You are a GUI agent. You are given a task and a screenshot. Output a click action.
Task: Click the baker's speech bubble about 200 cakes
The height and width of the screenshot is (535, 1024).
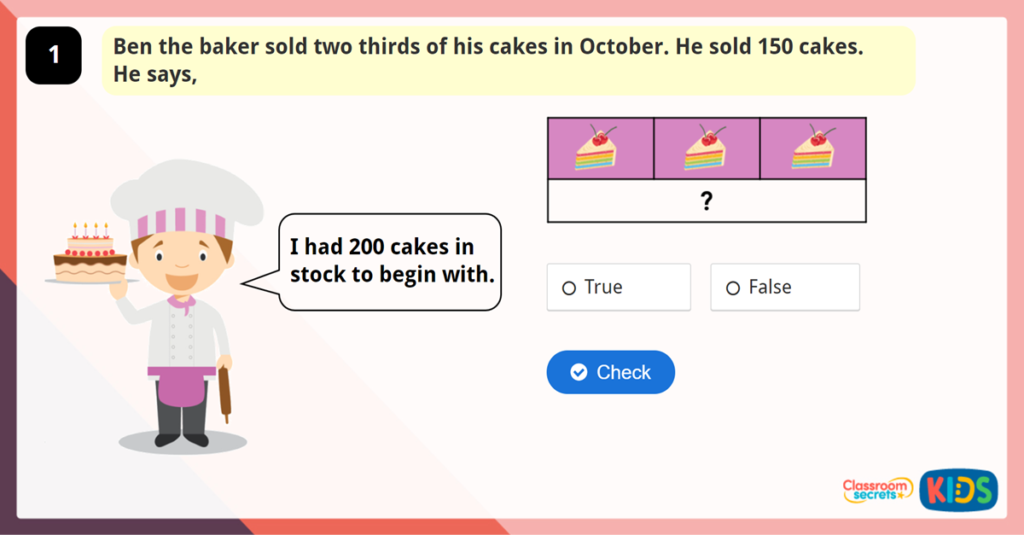click(x=388, y=261)
